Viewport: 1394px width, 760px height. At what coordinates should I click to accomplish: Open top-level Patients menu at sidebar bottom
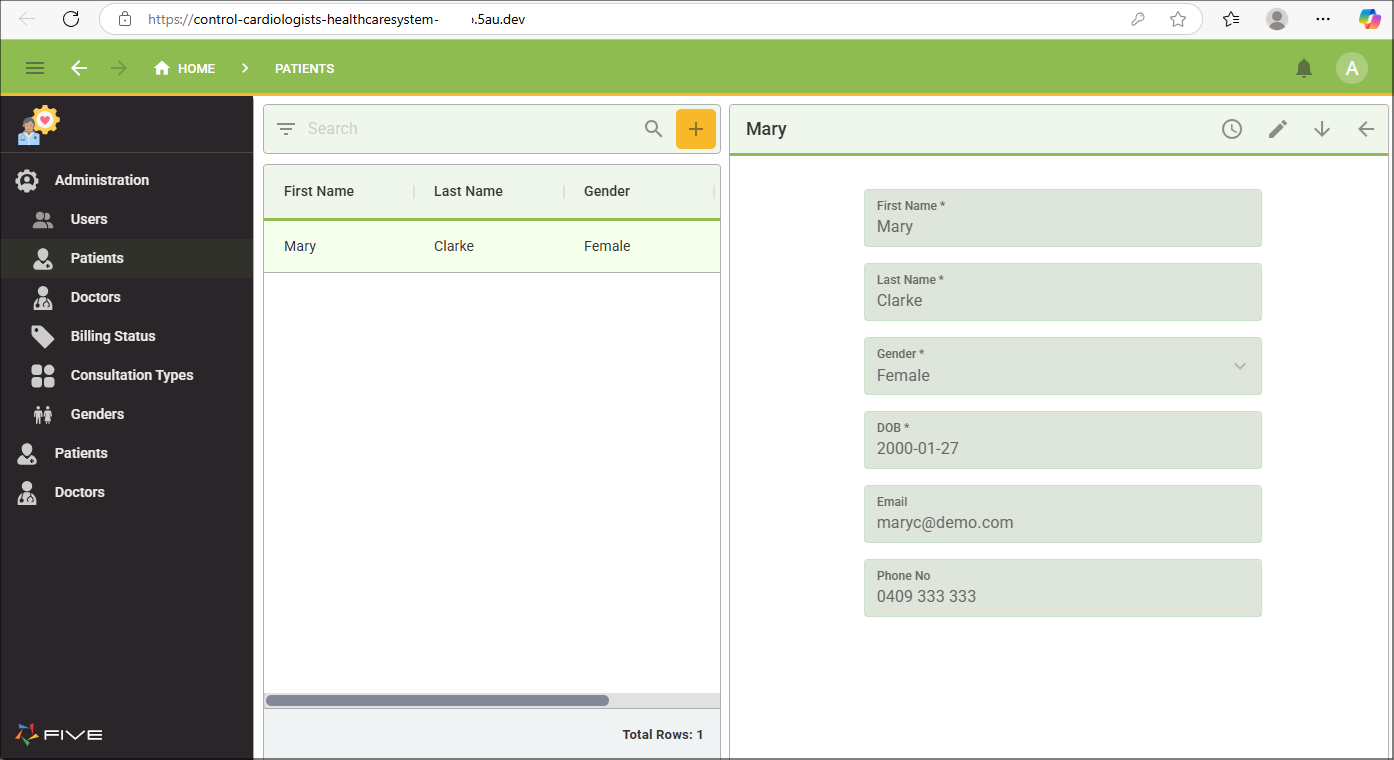pos(126,453)
